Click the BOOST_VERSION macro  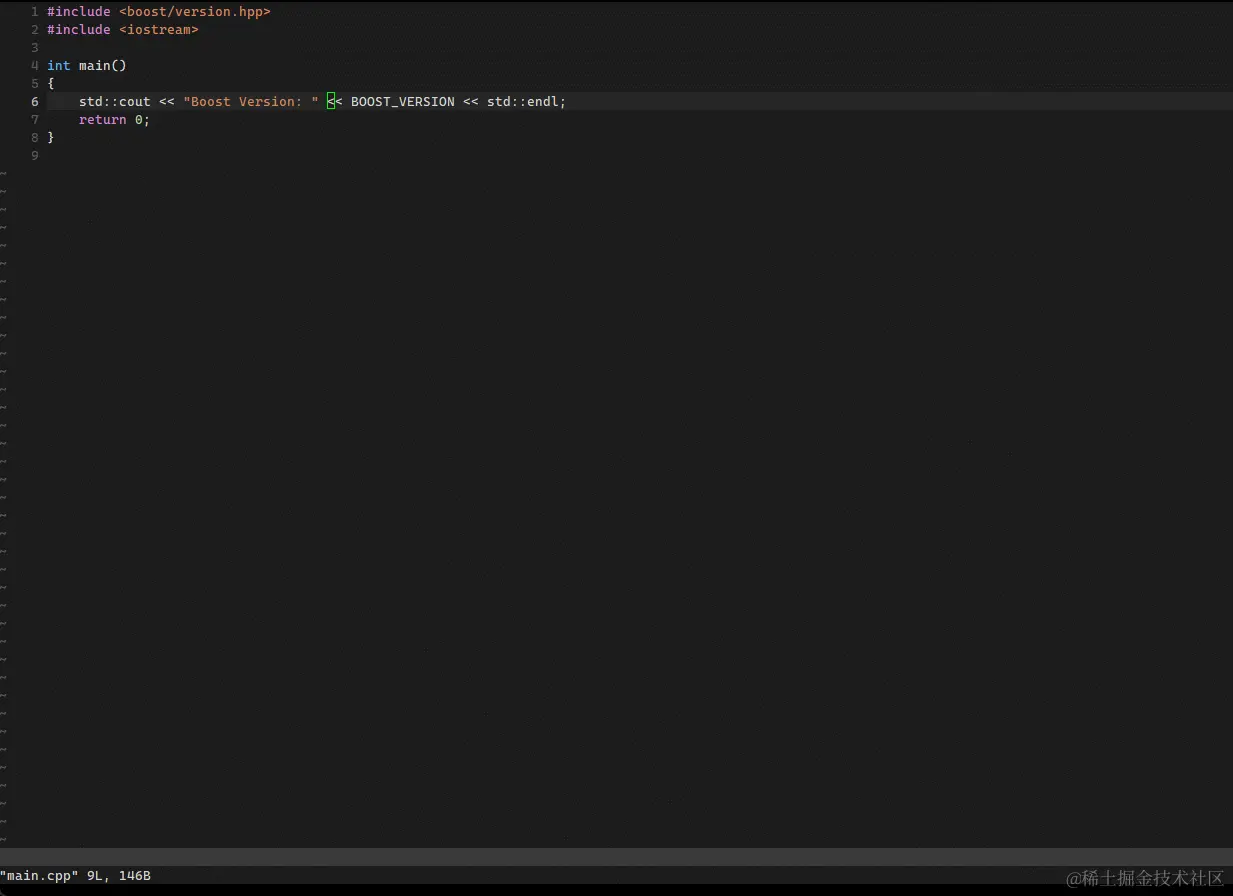(x=403, y=101)
